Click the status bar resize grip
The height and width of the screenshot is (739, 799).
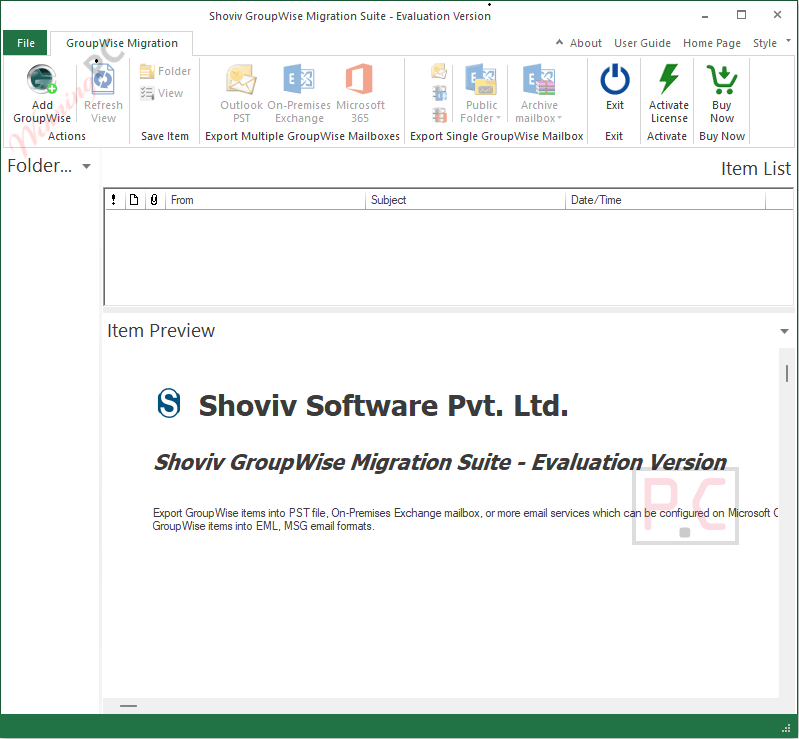point(786,728)
